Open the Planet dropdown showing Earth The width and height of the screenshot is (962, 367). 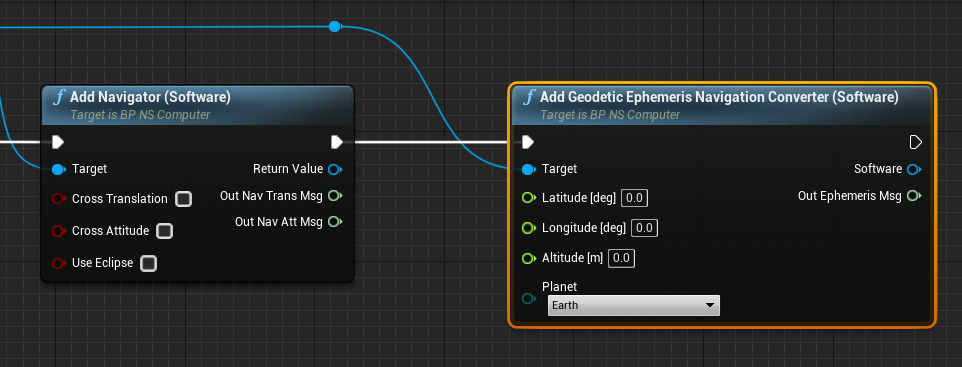[634, 305]
